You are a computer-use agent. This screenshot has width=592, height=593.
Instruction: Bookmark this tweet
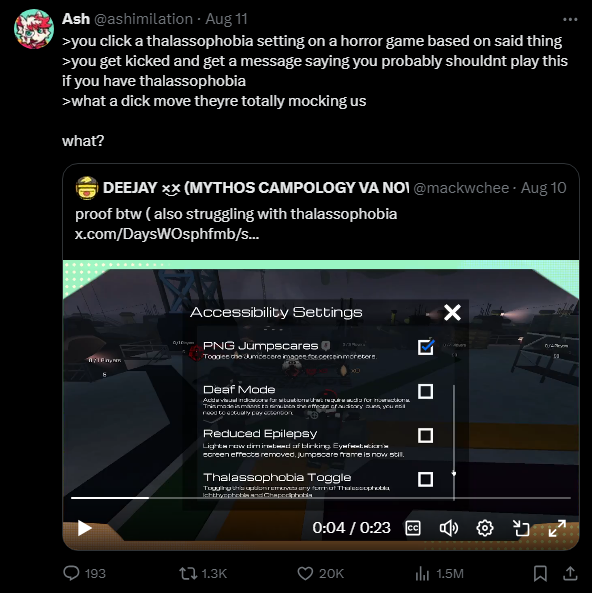pyautogui.click(x=540, y=573)
